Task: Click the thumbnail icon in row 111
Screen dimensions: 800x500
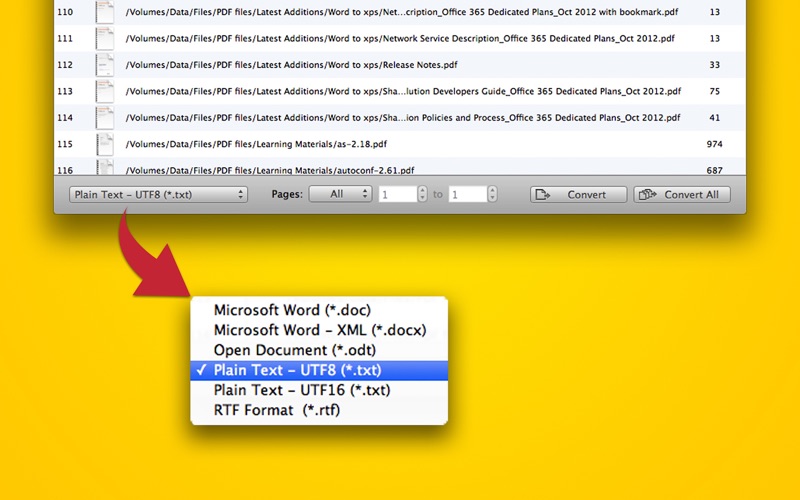Action: tap(105, 38)
